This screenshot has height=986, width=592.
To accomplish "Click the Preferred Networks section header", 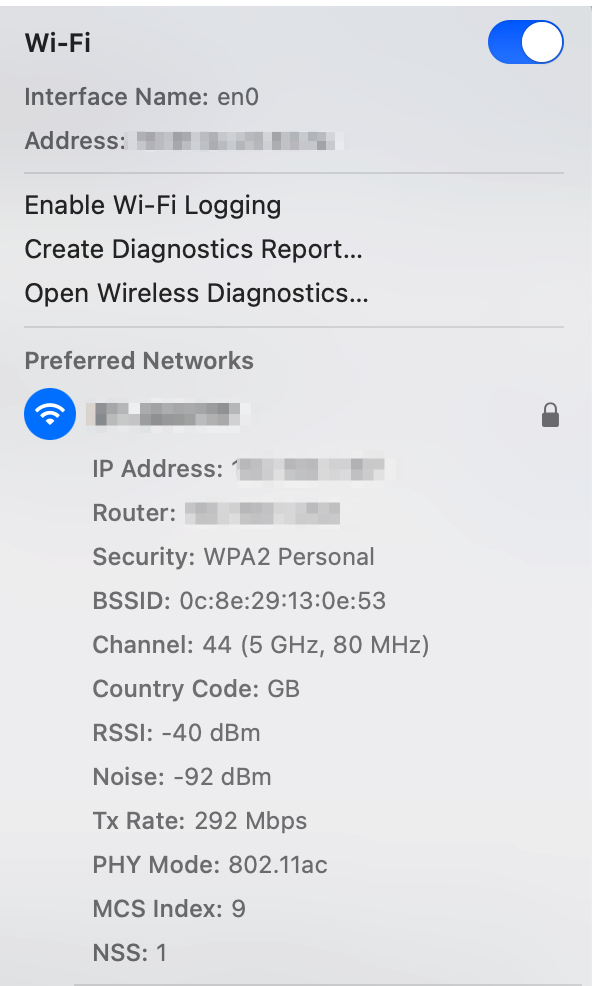I will click(x=139, y=361).
